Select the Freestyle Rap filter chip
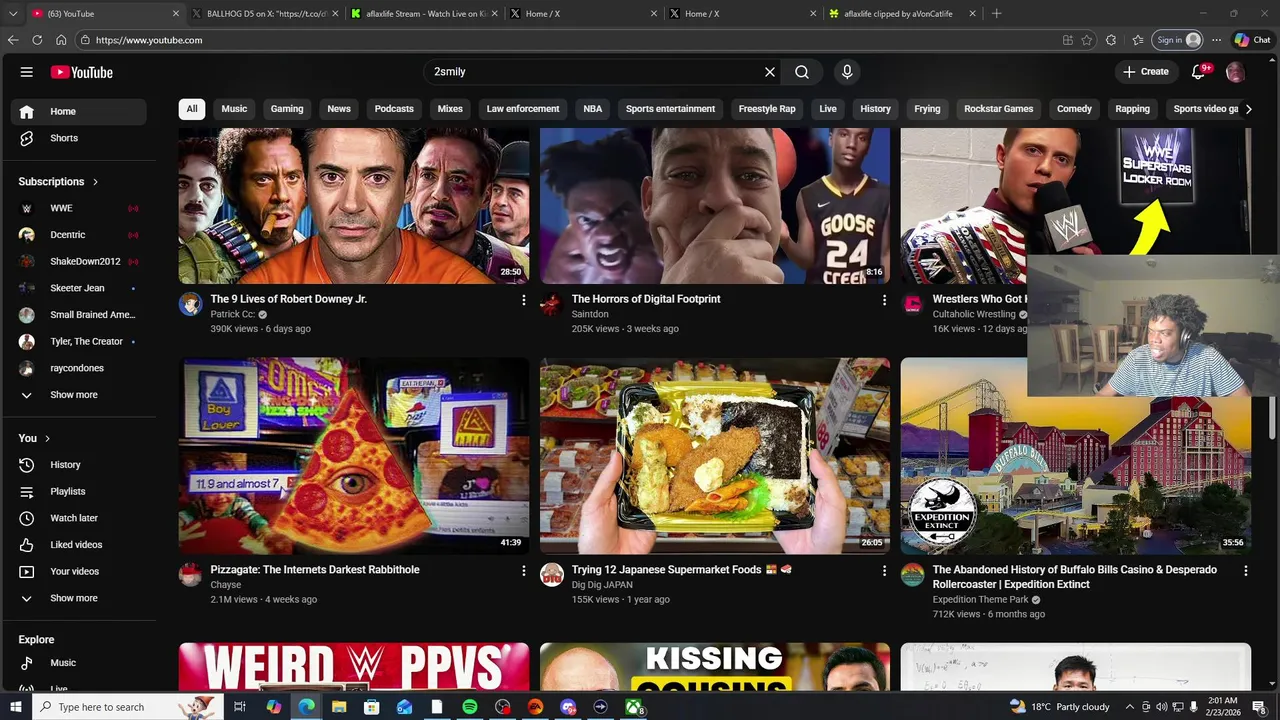 [767, 109]
